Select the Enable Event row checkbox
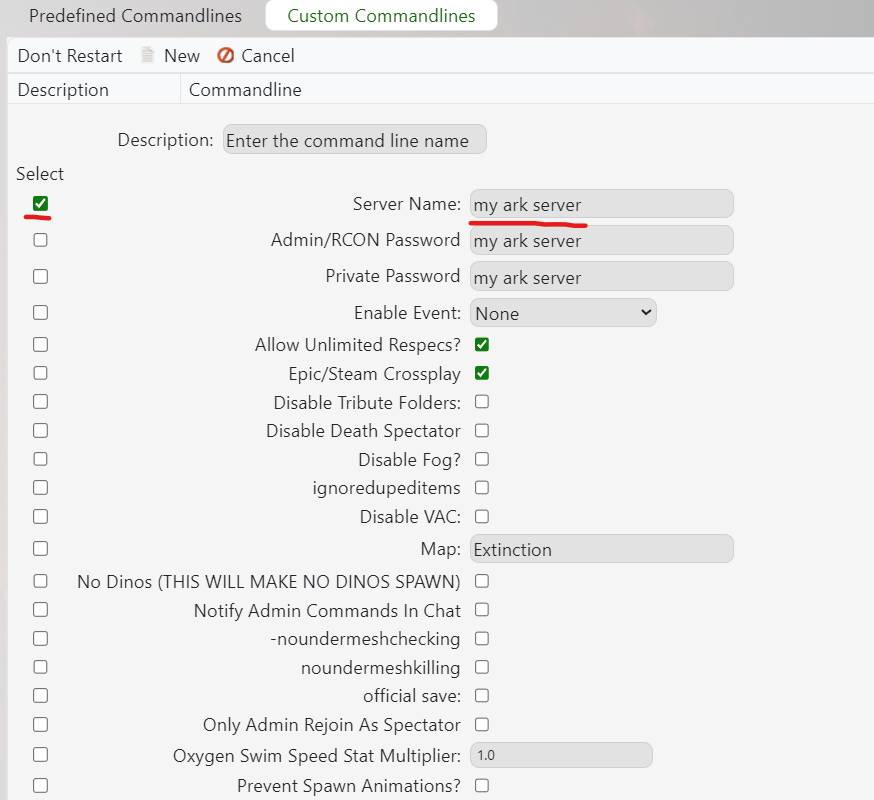 40,313
